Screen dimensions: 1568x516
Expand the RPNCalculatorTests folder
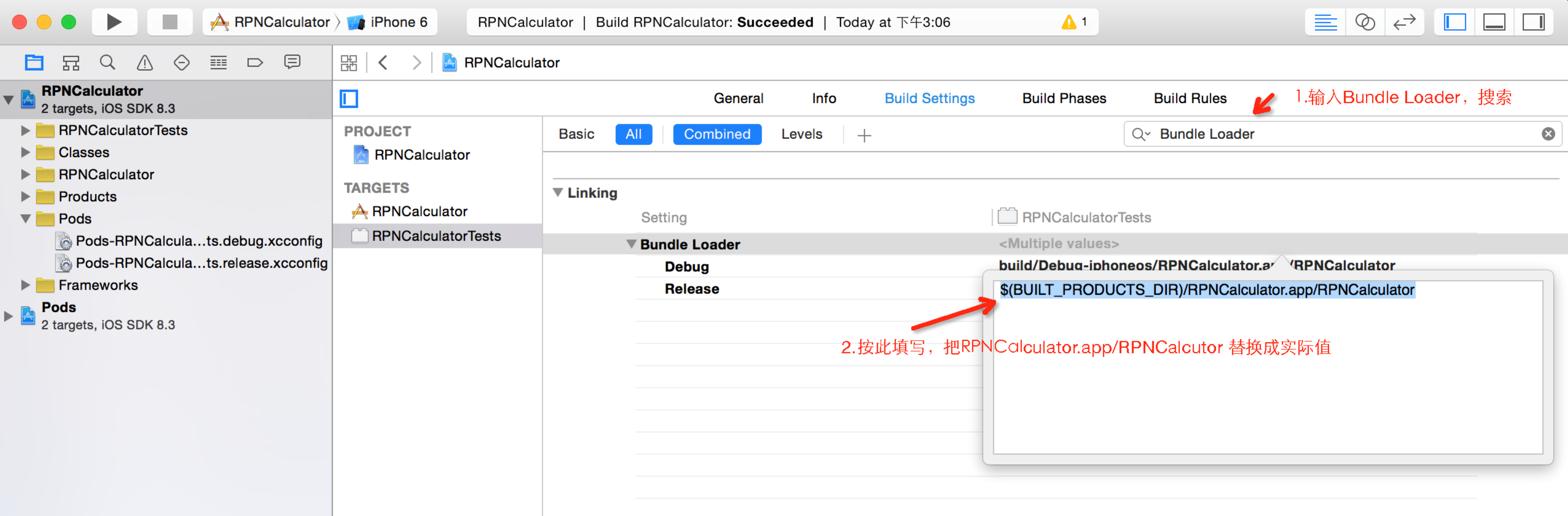point(25,130)
